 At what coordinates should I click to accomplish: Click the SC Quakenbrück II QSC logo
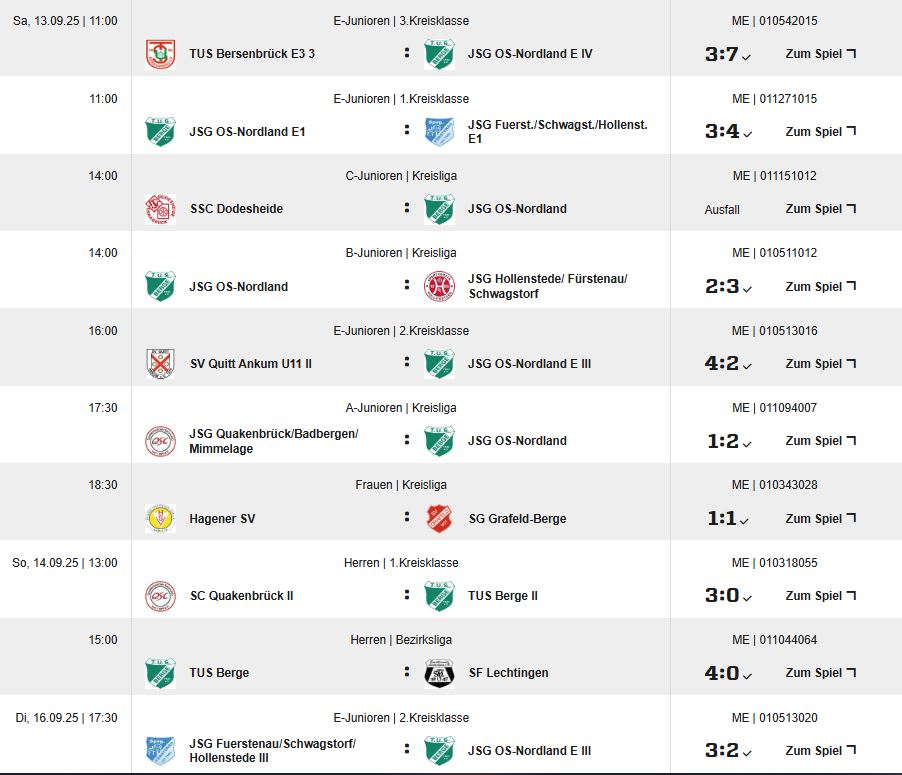click(x=160, y=595)
